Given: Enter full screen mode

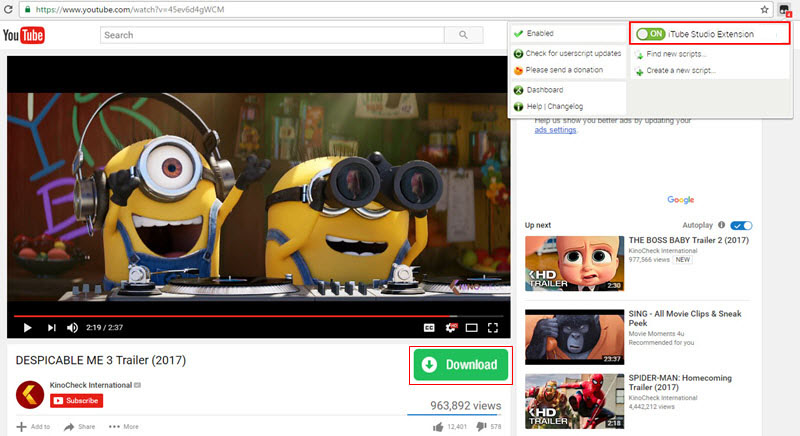Looking at the screenshot, I should (493, 327).
